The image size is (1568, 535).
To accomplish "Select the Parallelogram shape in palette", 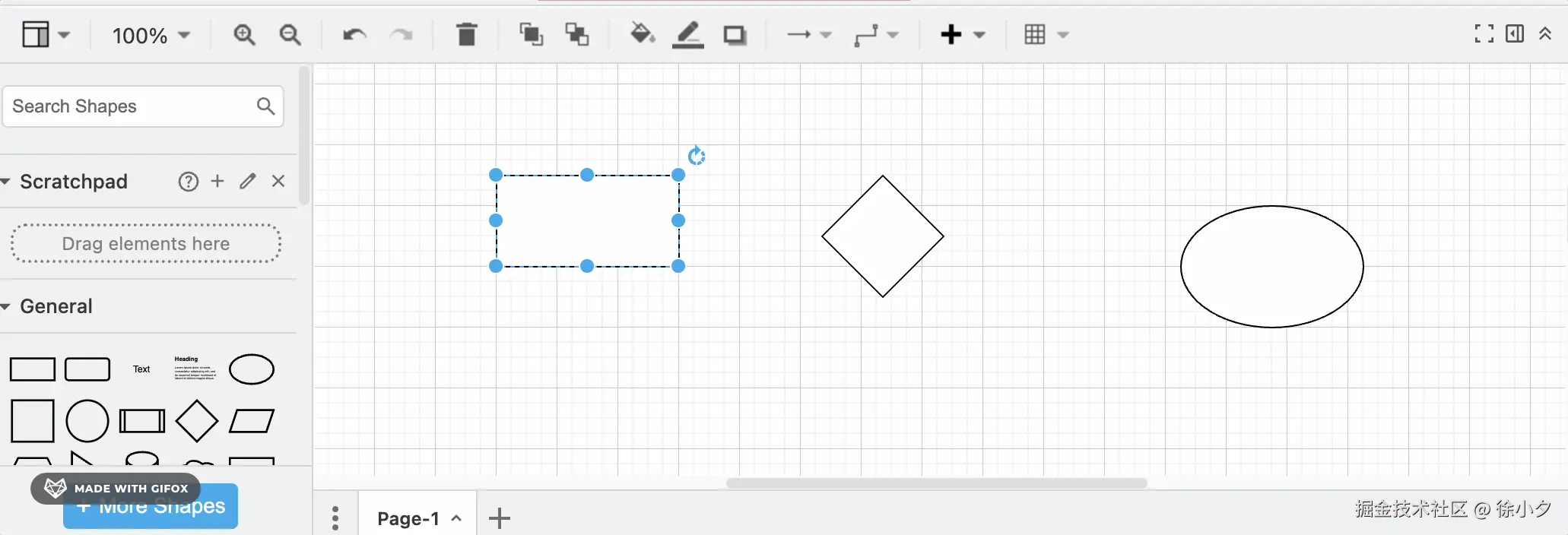I will point(252,421).
